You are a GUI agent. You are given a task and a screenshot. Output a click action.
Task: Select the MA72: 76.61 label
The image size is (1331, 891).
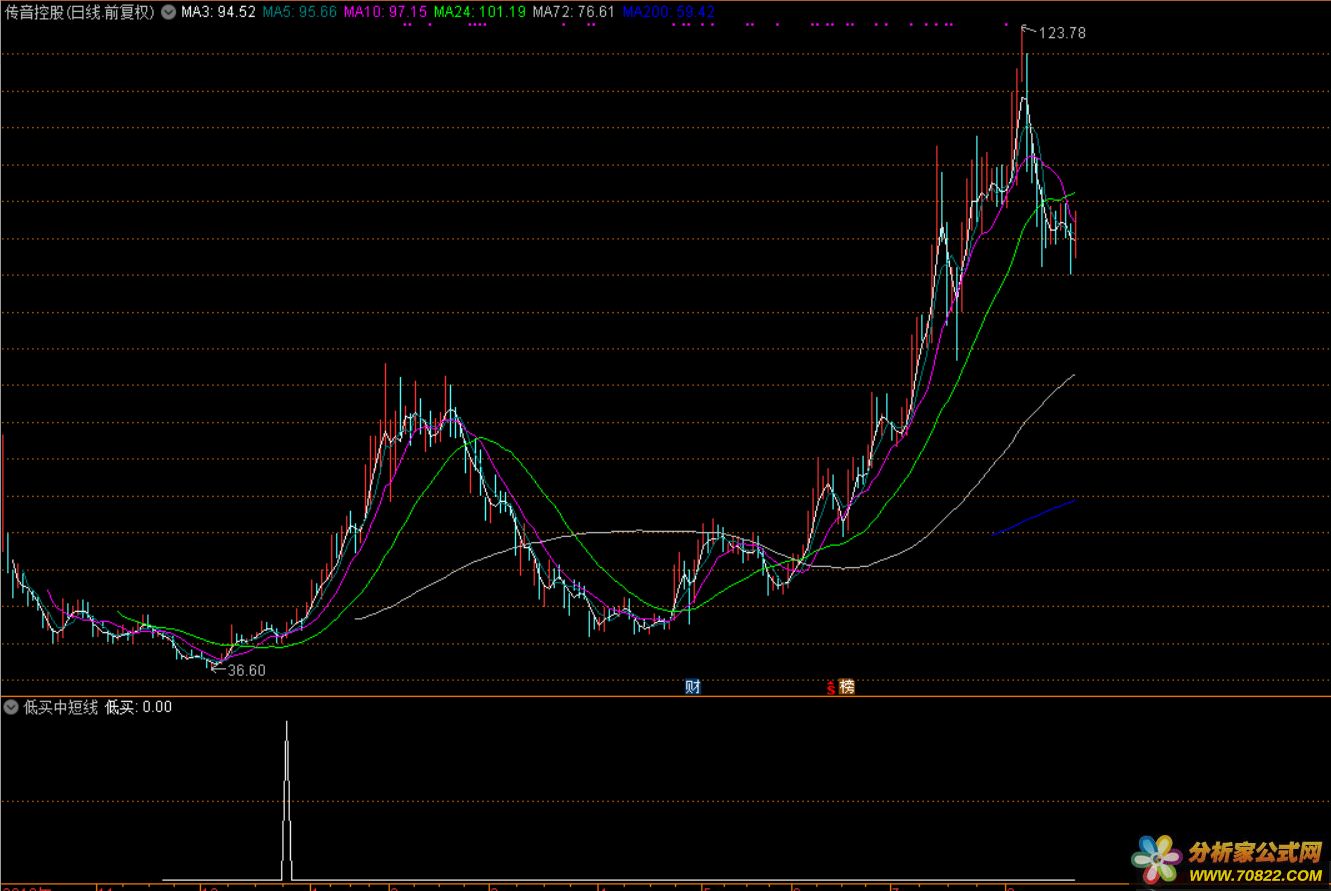[573, 12]
